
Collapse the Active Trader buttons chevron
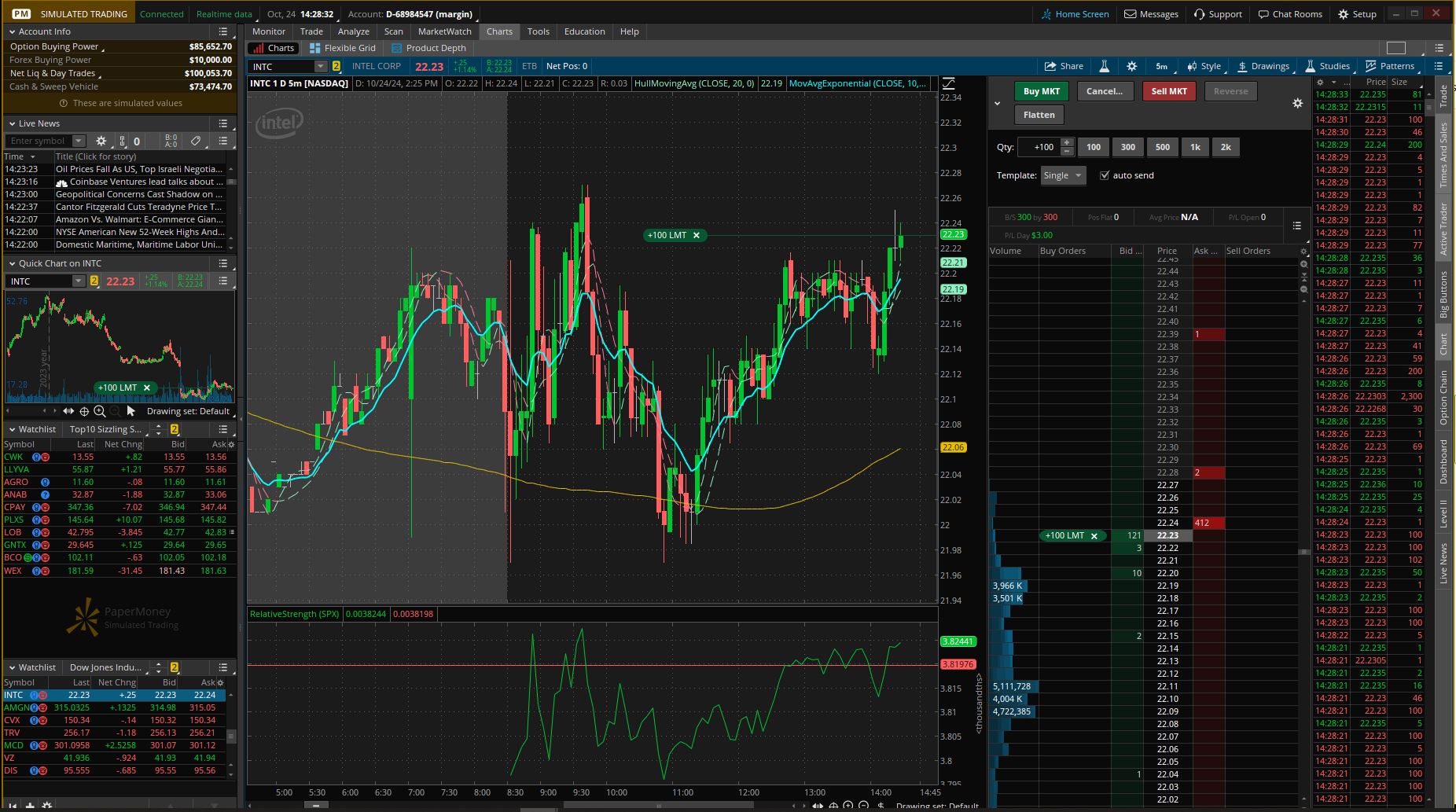[997, 103]
